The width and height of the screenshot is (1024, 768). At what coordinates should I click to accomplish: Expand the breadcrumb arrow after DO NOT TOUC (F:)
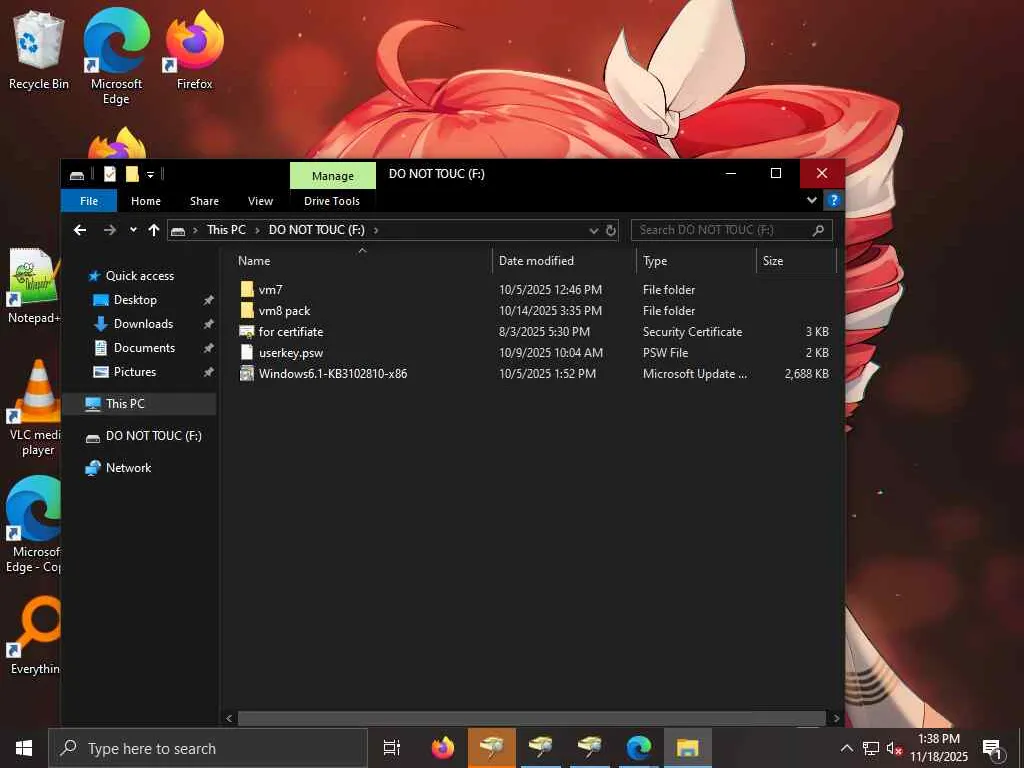tap(376, 231)
